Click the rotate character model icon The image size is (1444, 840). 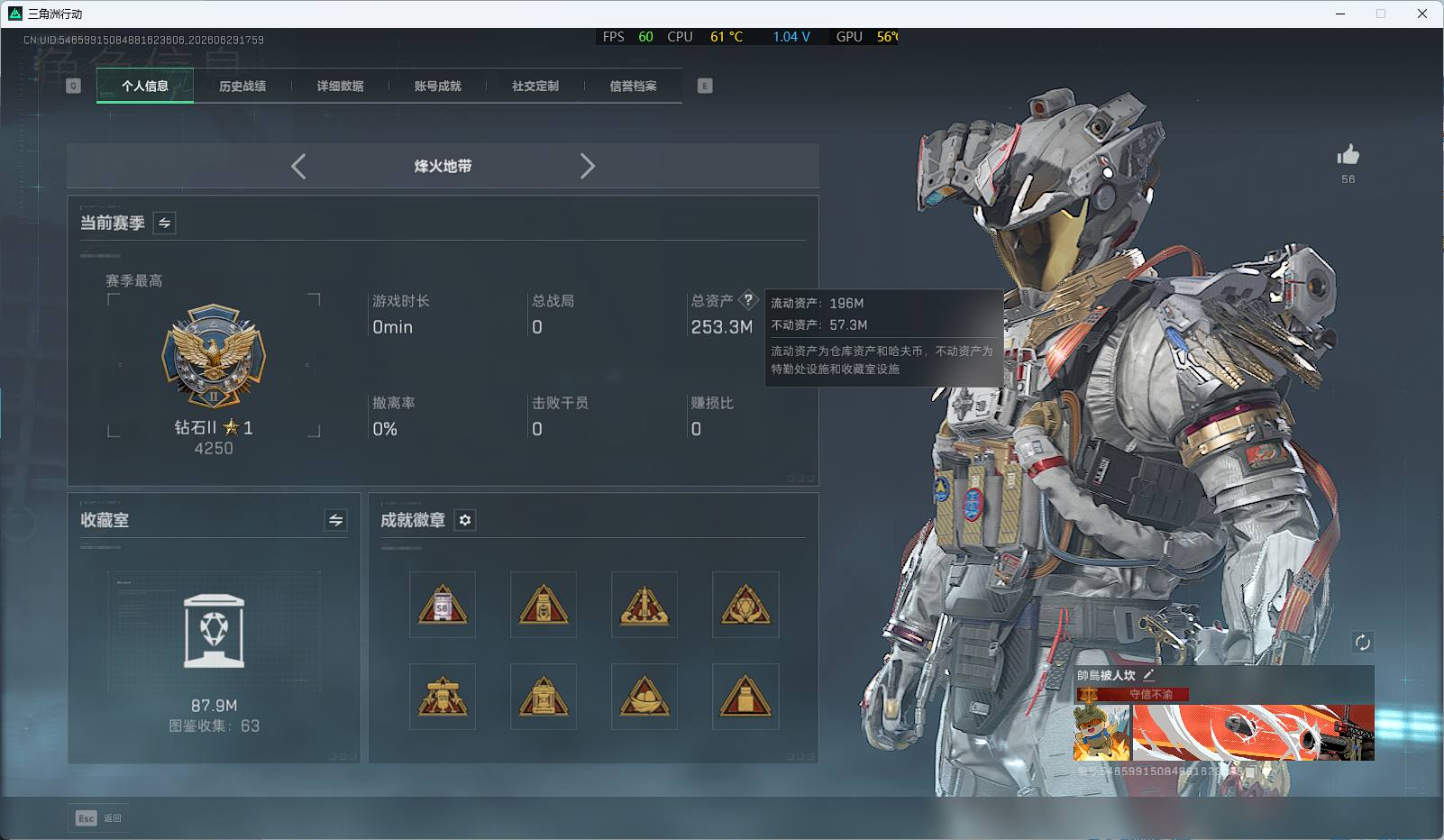1362,642
